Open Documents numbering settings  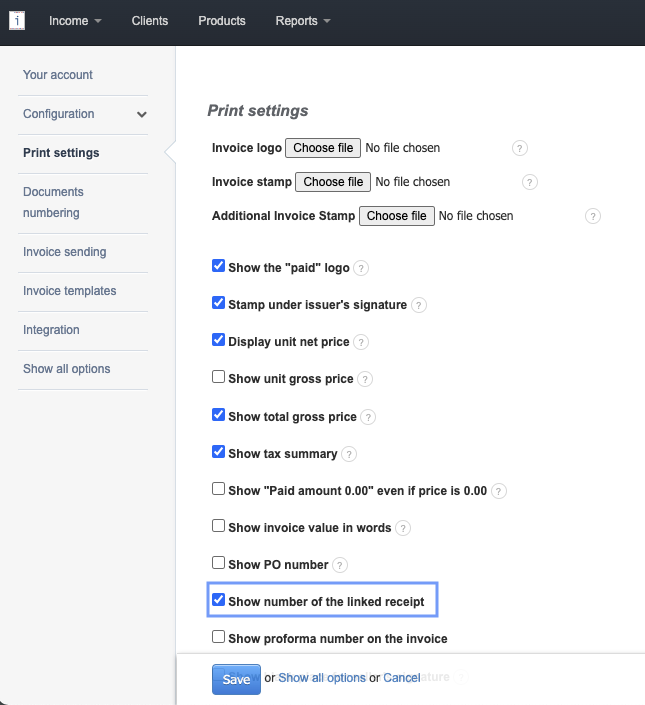(x=54, y=202)
